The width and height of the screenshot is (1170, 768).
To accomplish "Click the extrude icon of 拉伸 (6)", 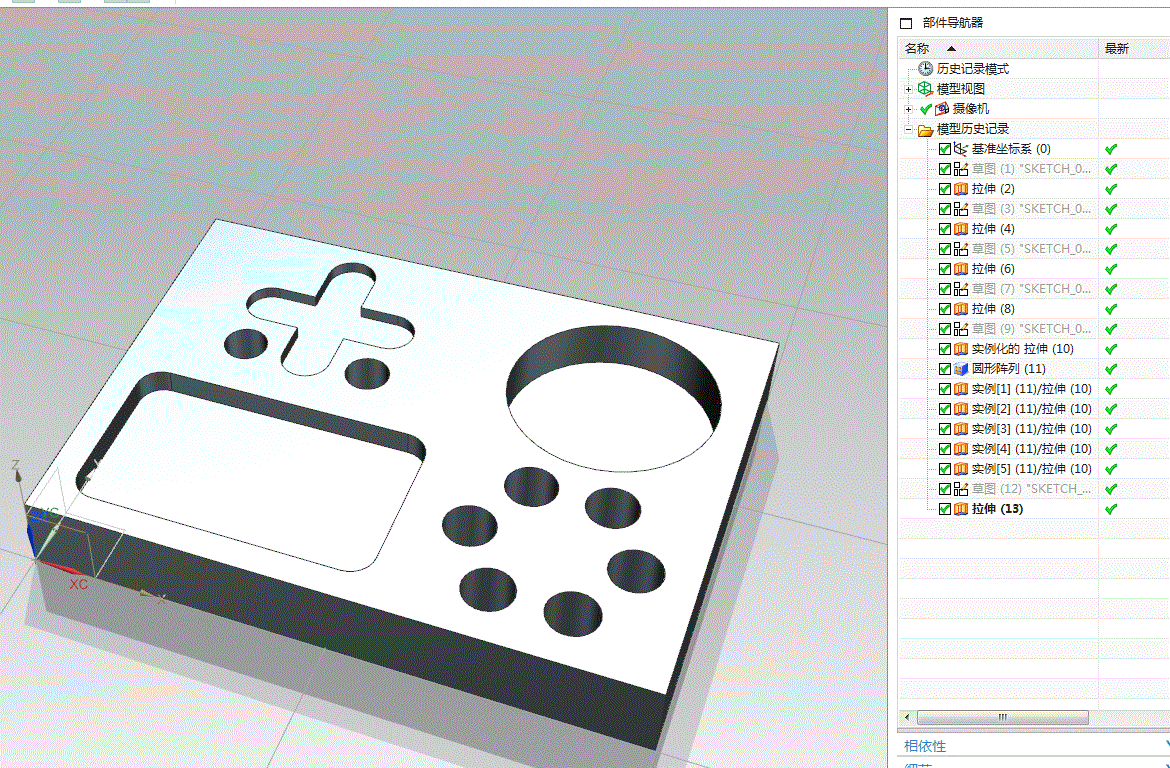I will (961, 269).
